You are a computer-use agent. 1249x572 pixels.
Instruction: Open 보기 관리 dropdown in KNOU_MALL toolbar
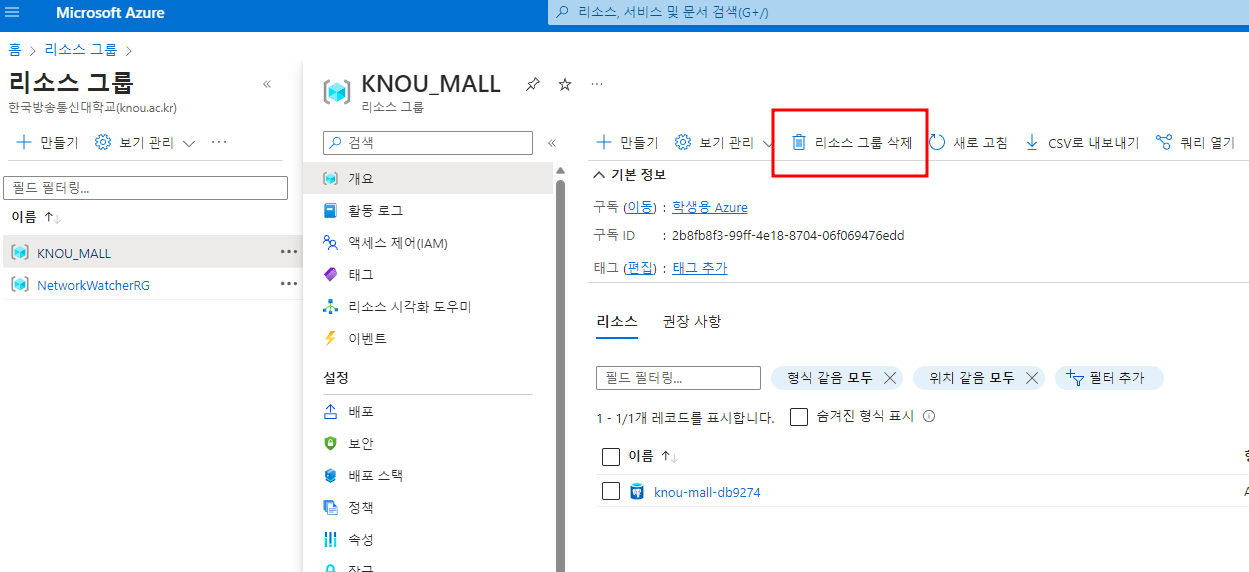(x=725, y=142)
